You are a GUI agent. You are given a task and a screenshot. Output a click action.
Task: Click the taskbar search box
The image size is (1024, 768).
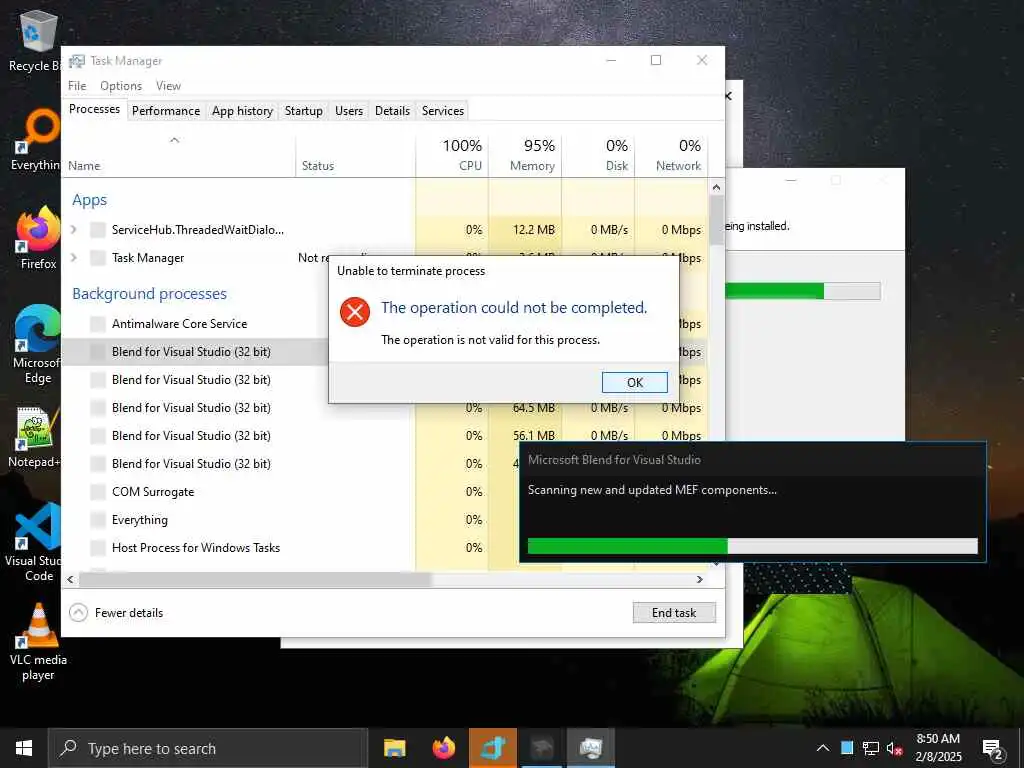tap(208, 748)
